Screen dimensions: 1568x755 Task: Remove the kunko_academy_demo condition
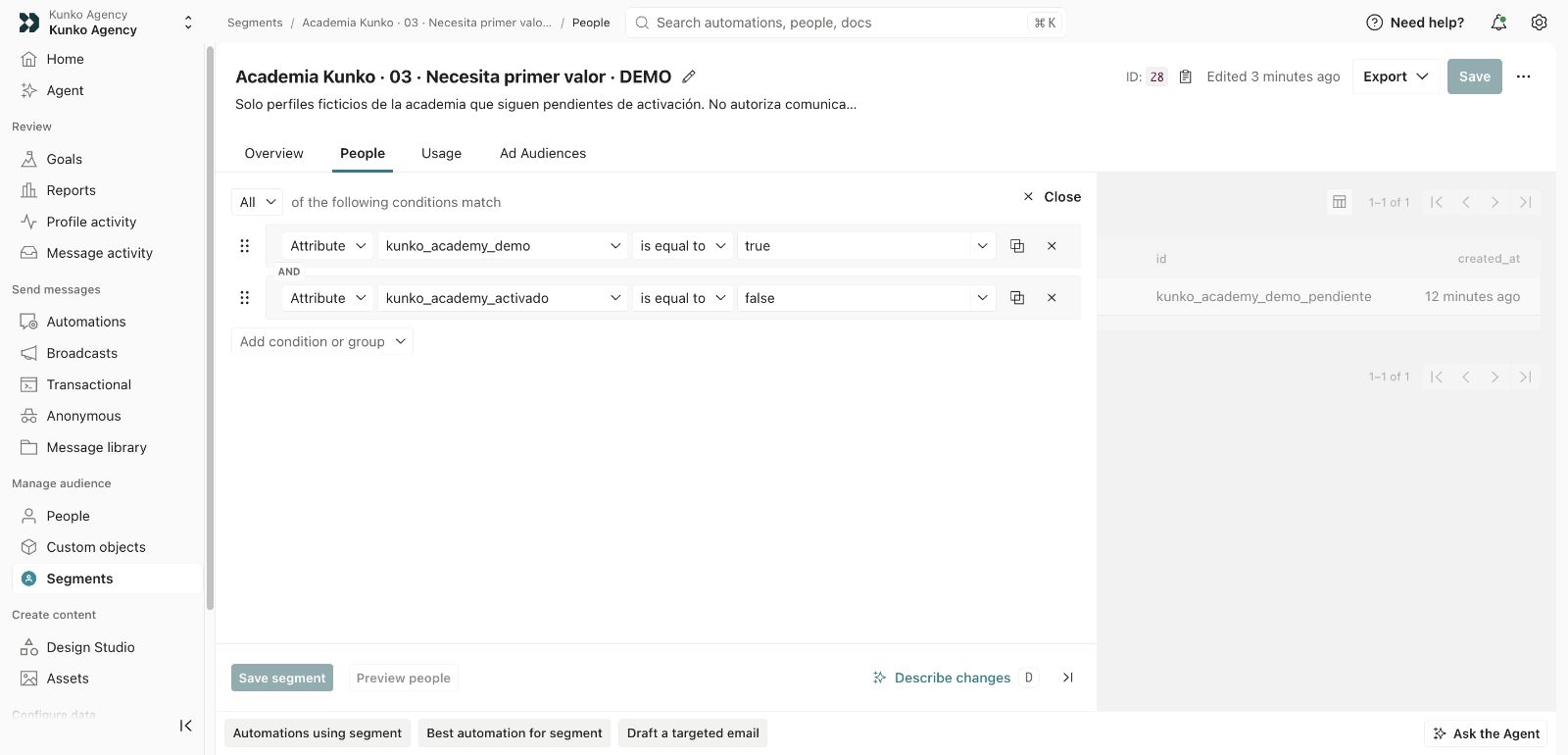[x=1052, y=246]
